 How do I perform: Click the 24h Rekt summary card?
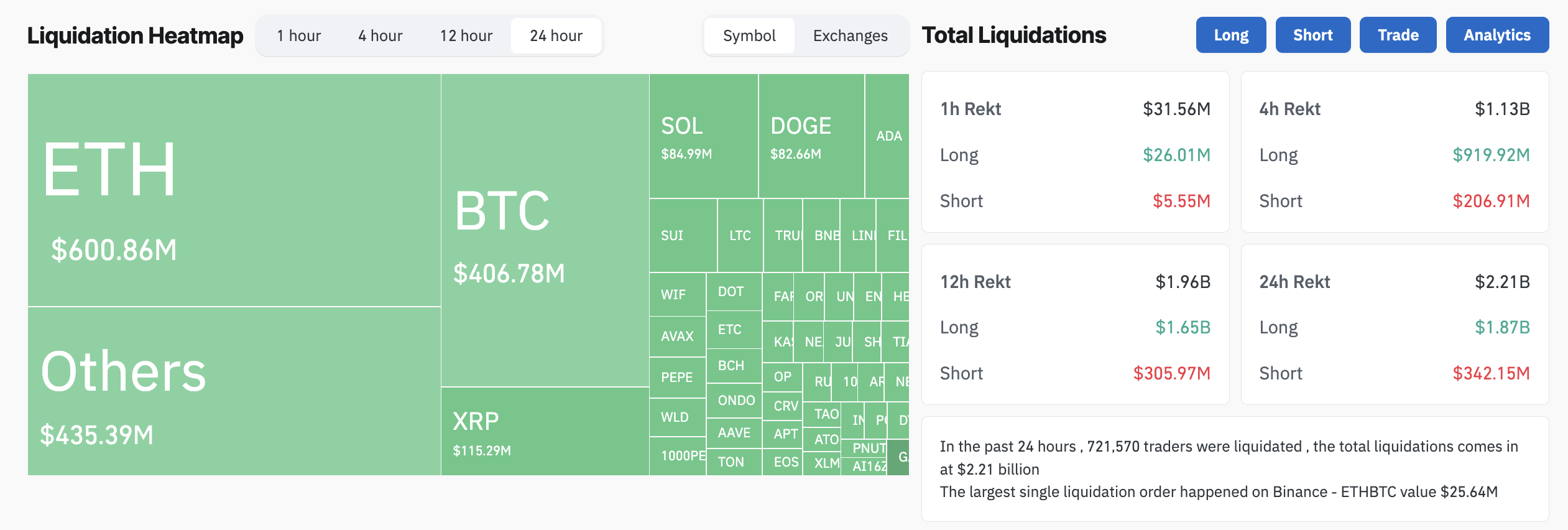click(1394, 325)
